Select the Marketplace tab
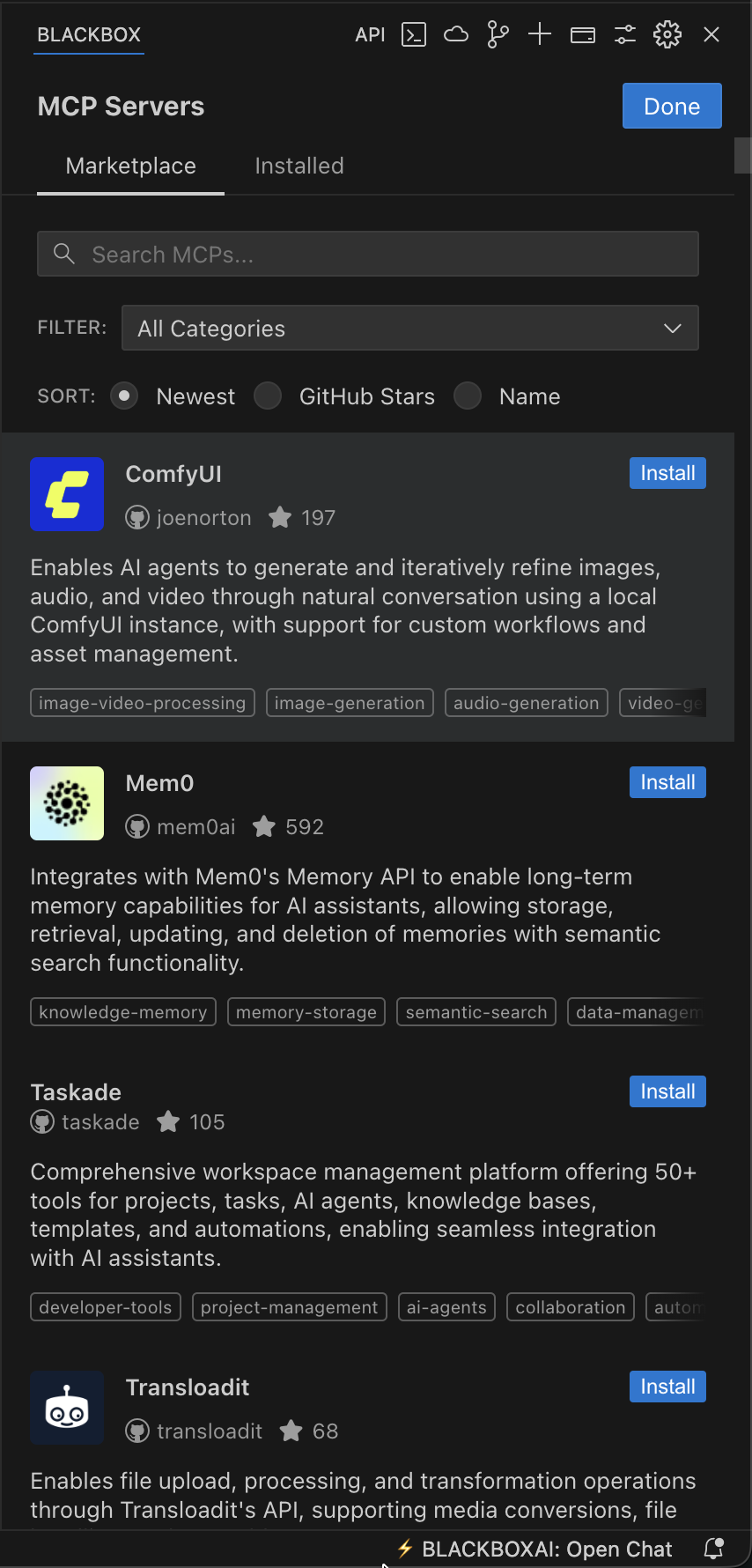Image resolution: width=752 pixels, height=1568 pixels. point(130,166)
